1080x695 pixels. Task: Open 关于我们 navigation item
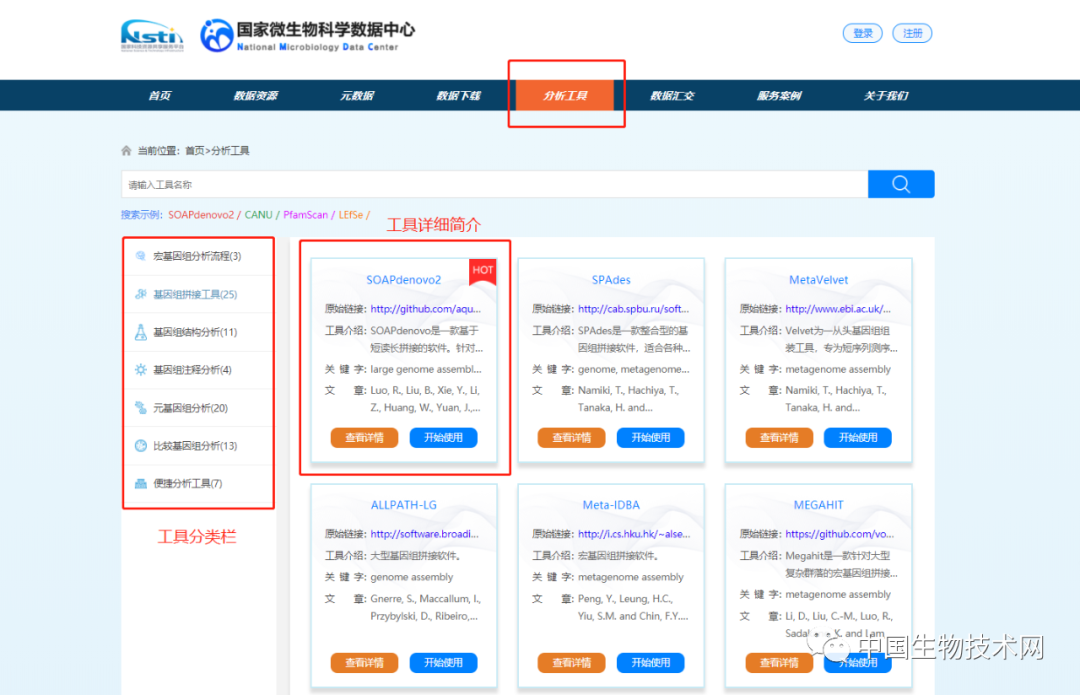pyautogui.click(x=886, y=96)
